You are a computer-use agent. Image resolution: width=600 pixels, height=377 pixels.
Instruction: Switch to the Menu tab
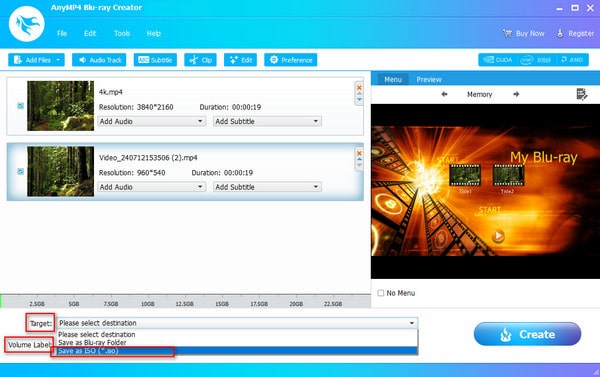[x=393, y=79]
